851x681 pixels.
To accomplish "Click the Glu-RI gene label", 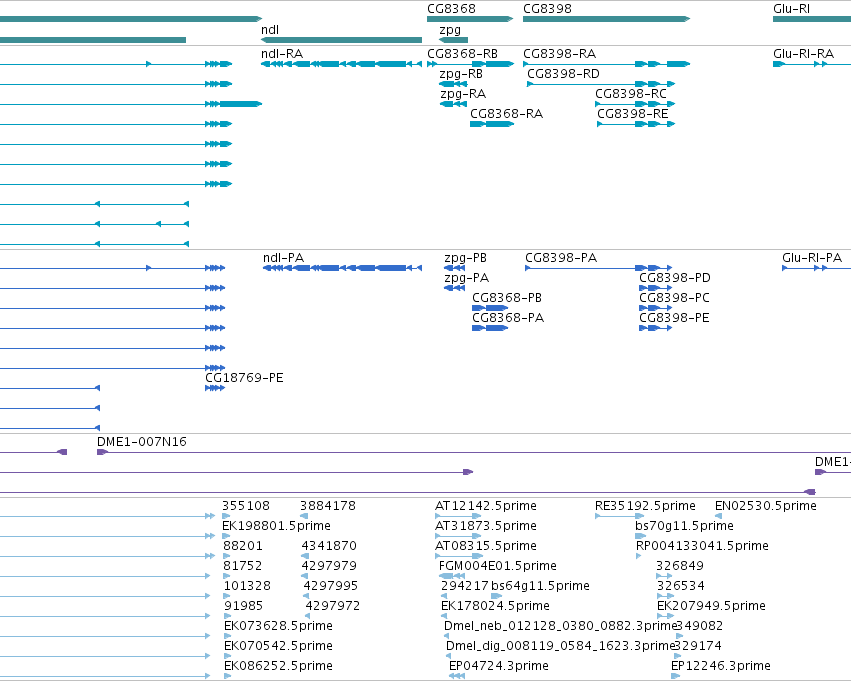I will pos(791,9).
